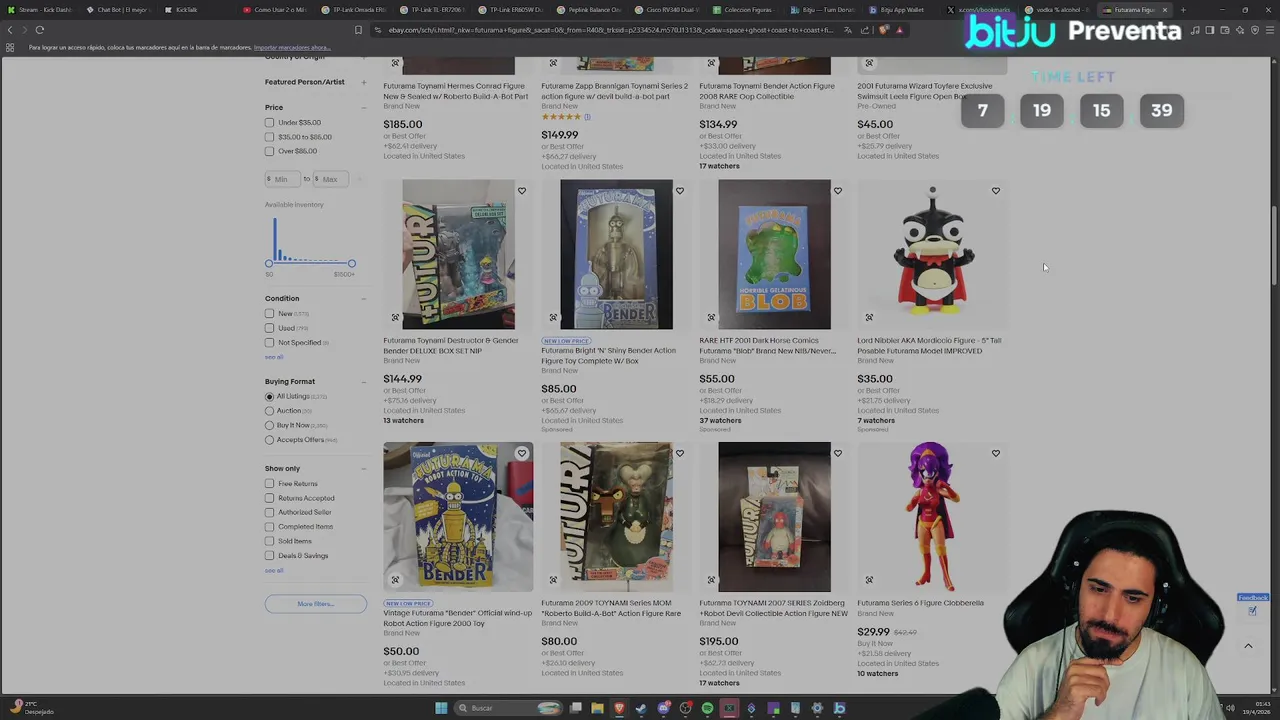Click scroll-to-top arrow button
The height and width of the screenshot is (720, 1280).
point(1248,646)
